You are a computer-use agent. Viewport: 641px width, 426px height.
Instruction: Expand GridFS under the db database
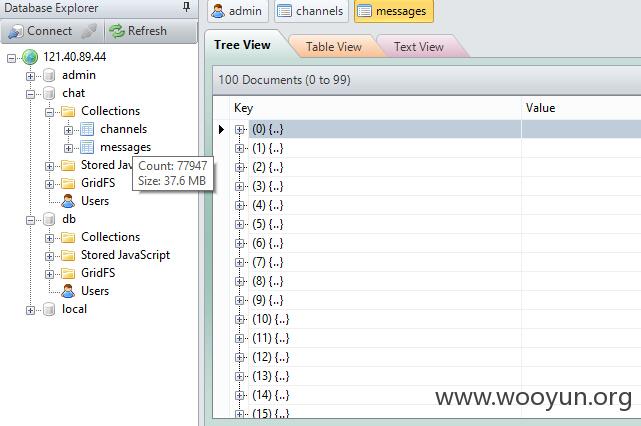[49, 274]
